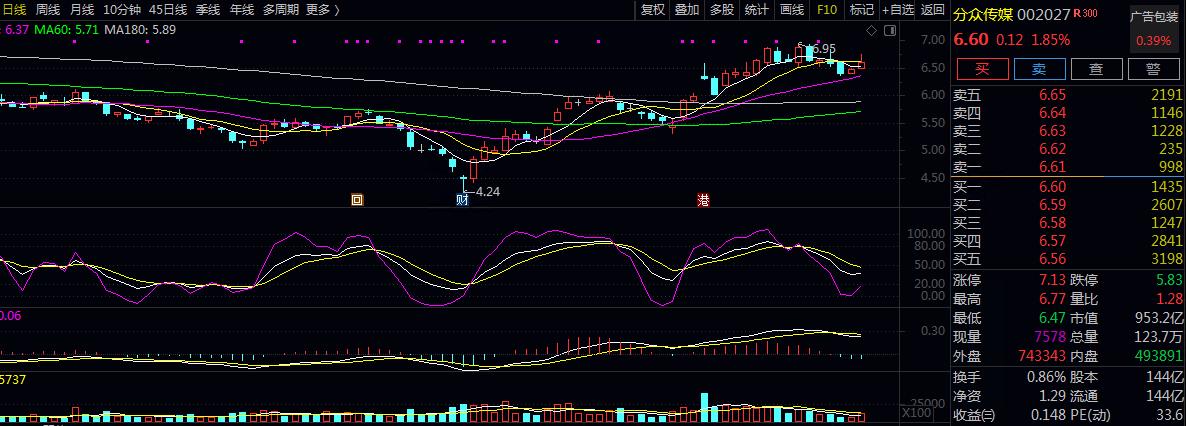Switch to the 月线 monthly chart tab
Image resolution: width=1186 pixels, height=426 pixels.
pos(82,10)
